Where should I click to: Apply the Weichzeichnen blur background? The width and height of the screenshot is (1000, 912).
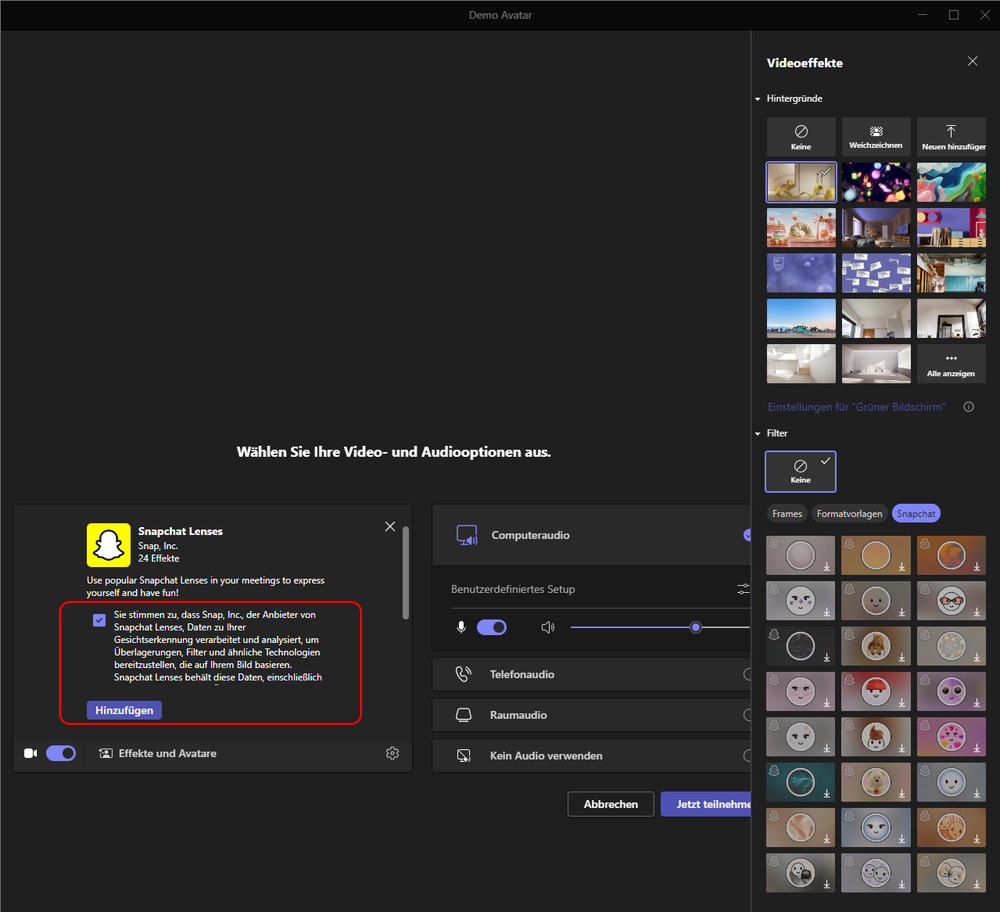(x=876, y=136)
